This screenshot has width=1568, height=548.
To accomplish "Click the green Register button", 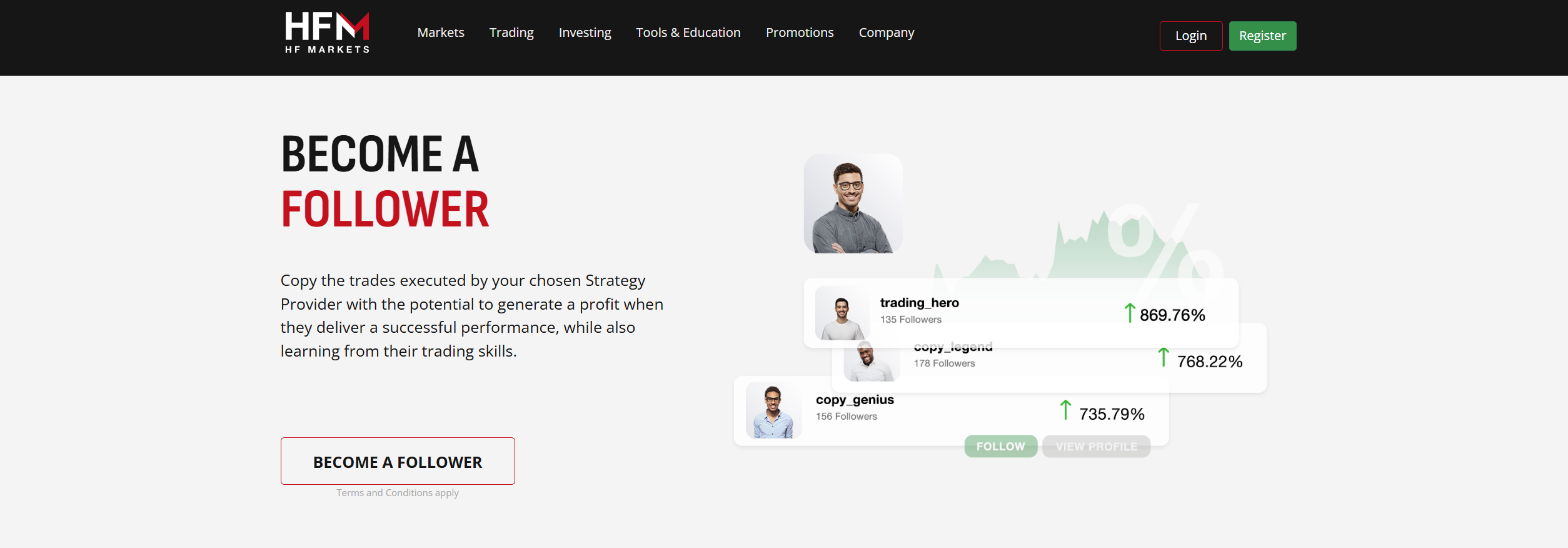I will coord(1262,36).
